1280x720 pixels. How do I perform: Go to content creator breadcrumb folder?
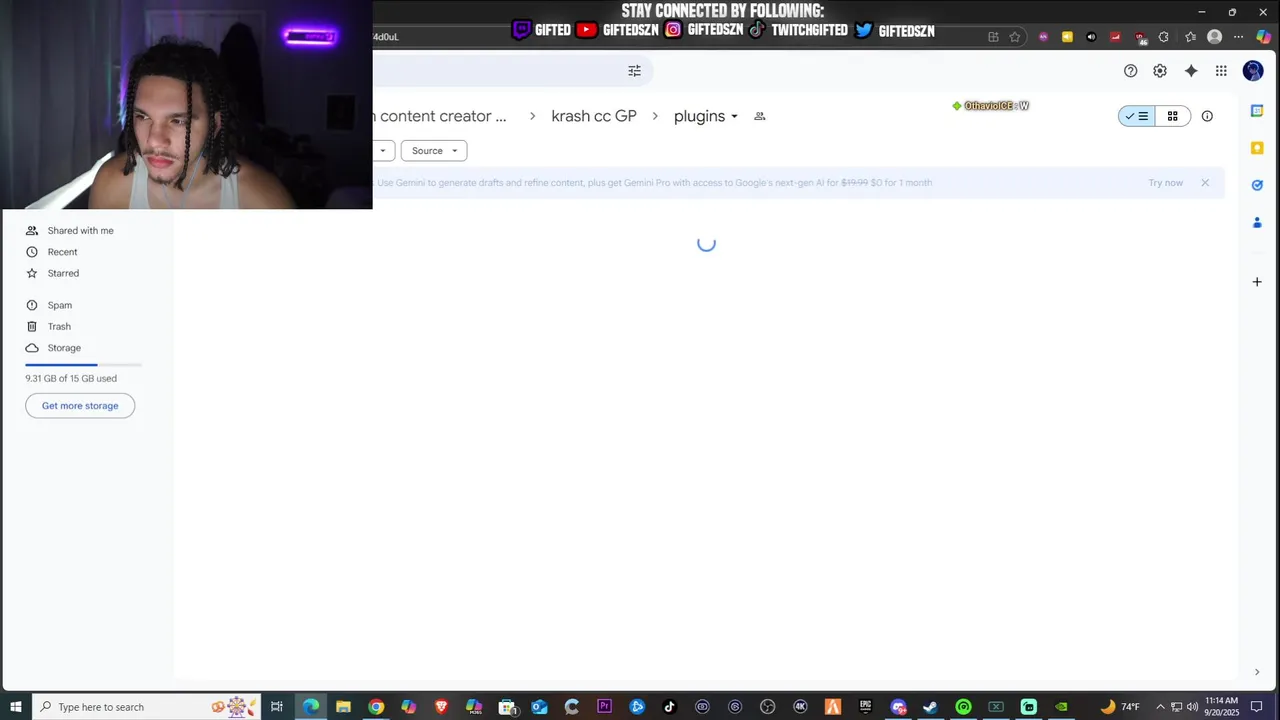coord(441,116)
